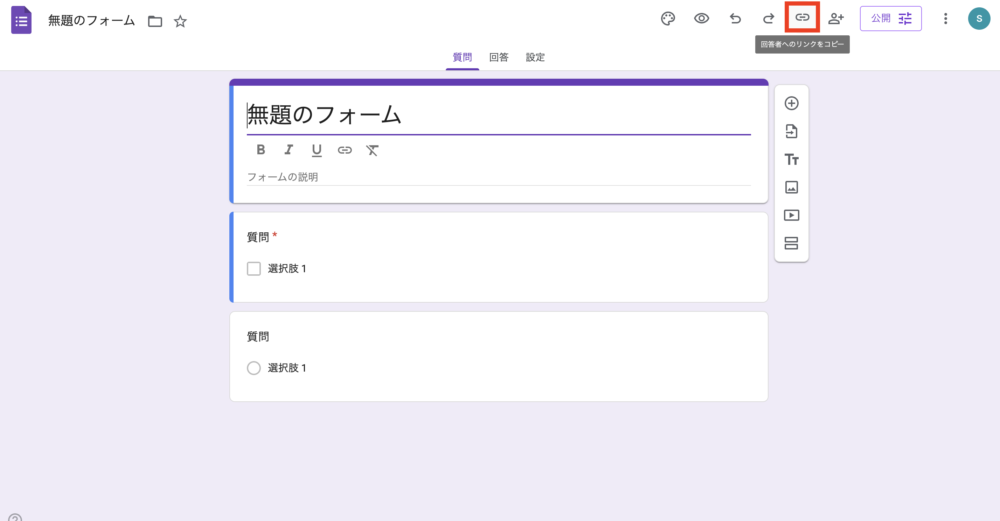Open the Google Forms home icon
This screenshot has width=1000, height=521.
tap(21, 20)
